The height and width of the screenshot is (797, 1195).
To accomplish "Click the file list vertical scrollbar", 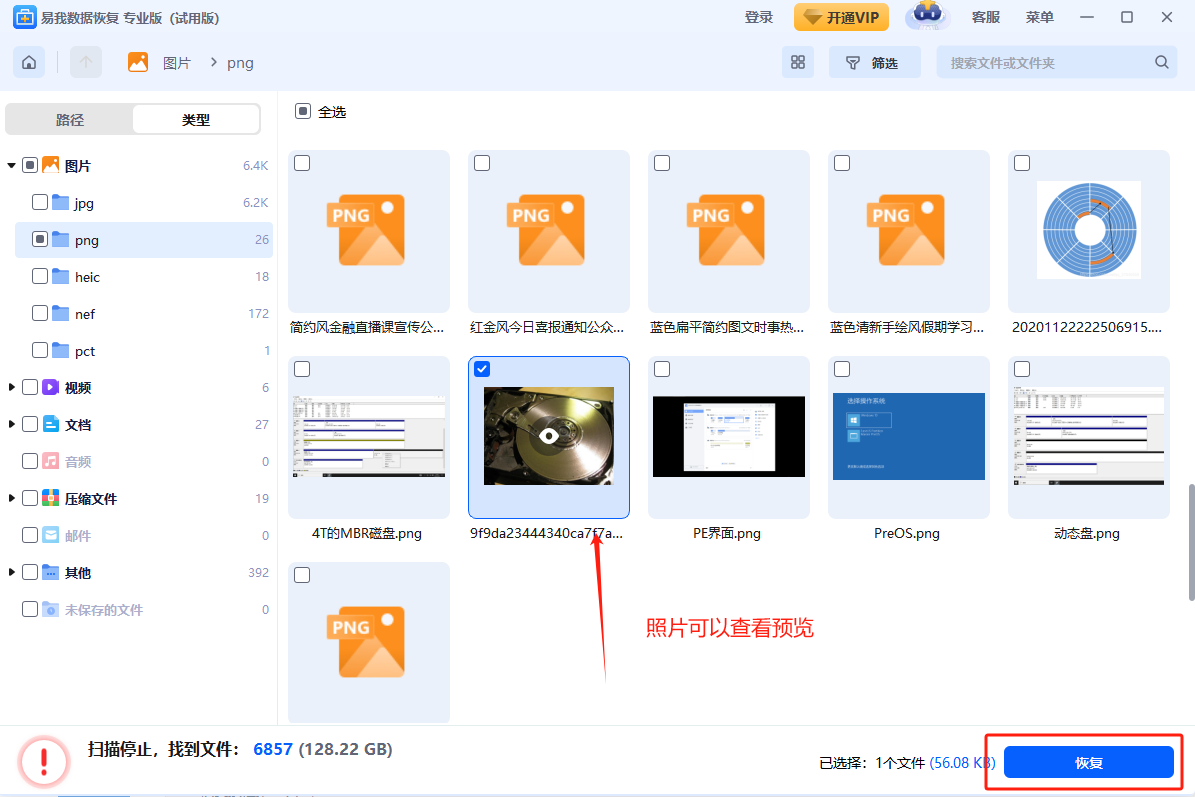I will [x=1190, y=542].
